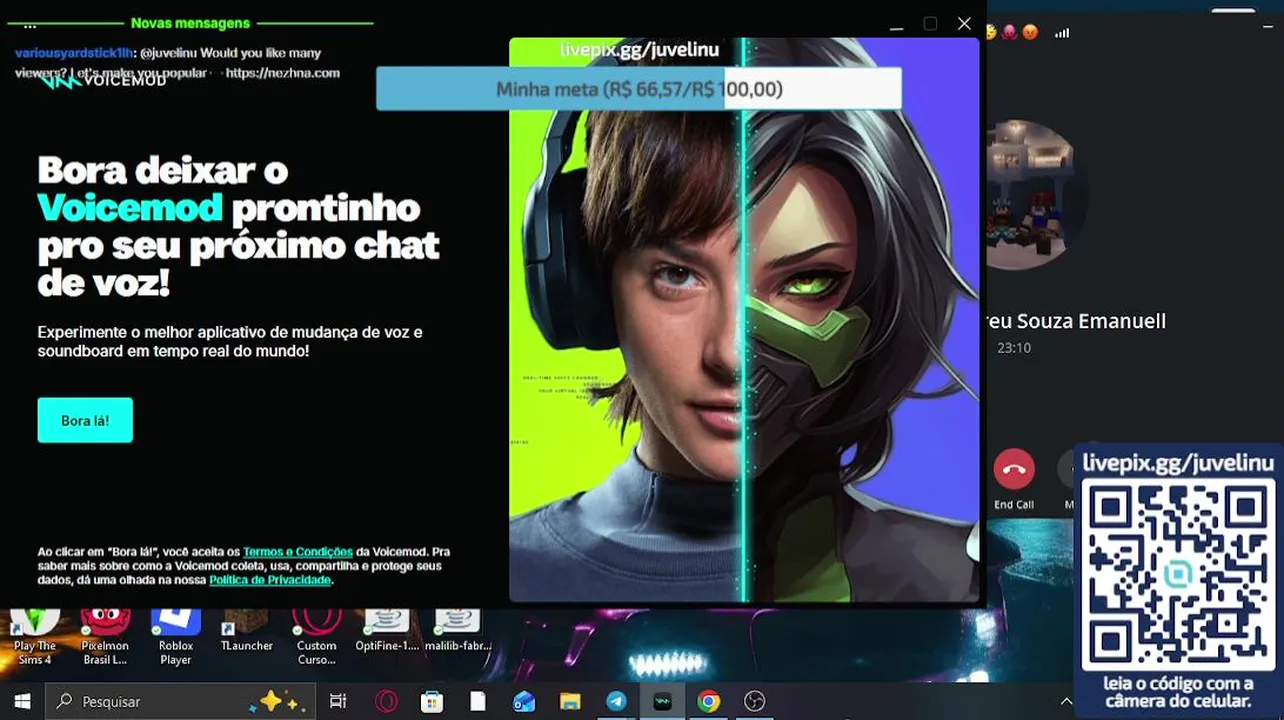Click the variousyardstick1lh chat username
The width and height of the screenshot is (1284, 720).
pos(73,53)
